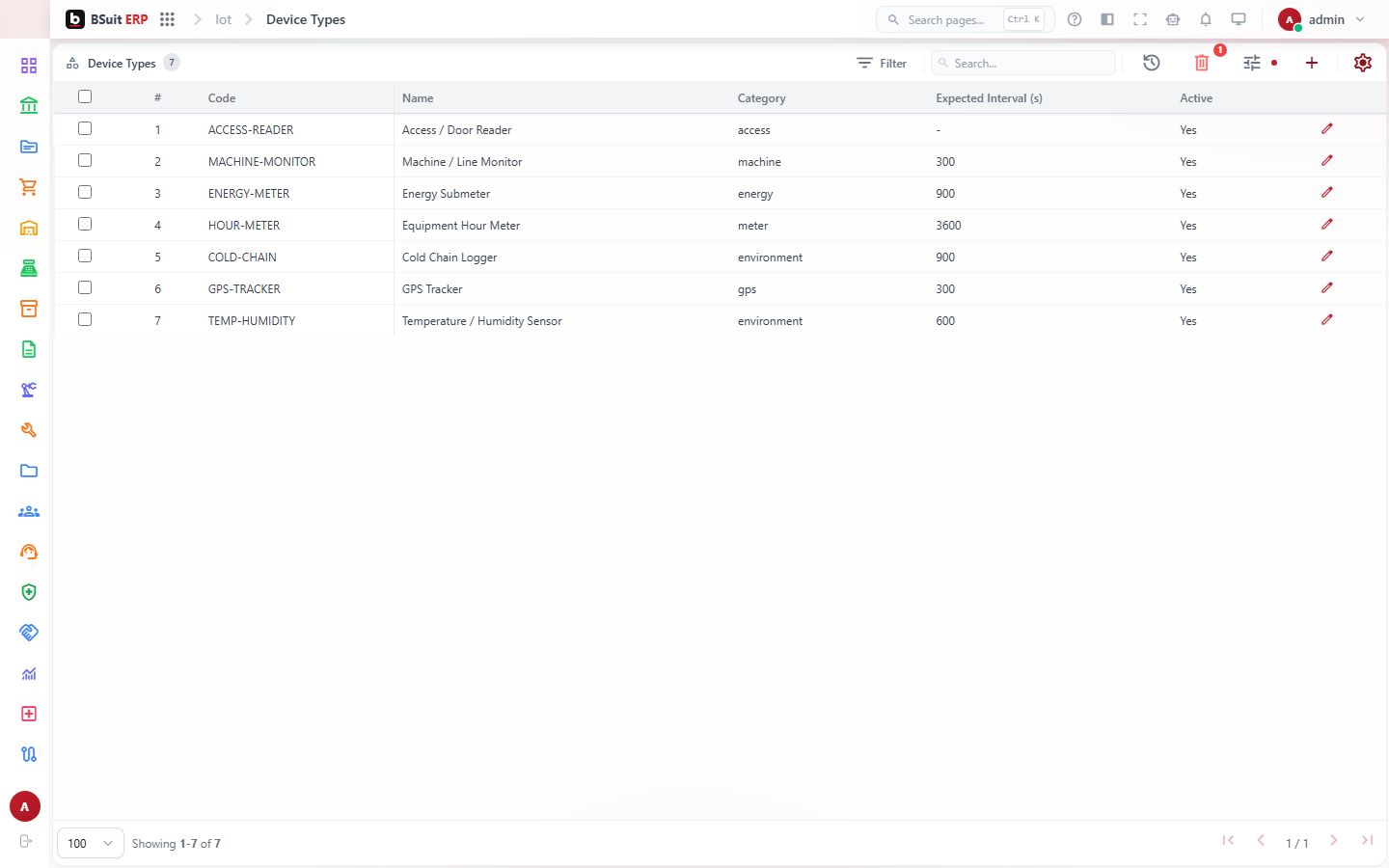Click the monitor icon in the top bar
Viewport: 1389px width, 868px height.
[x=1239, y=19]
